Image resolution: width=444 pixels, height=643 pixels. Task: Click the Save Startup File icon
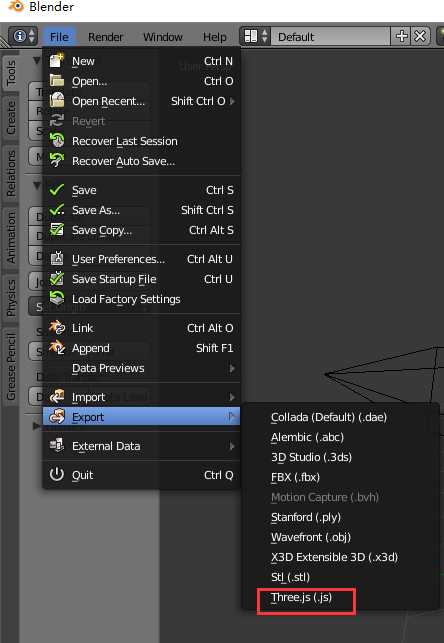coord(57,278)
